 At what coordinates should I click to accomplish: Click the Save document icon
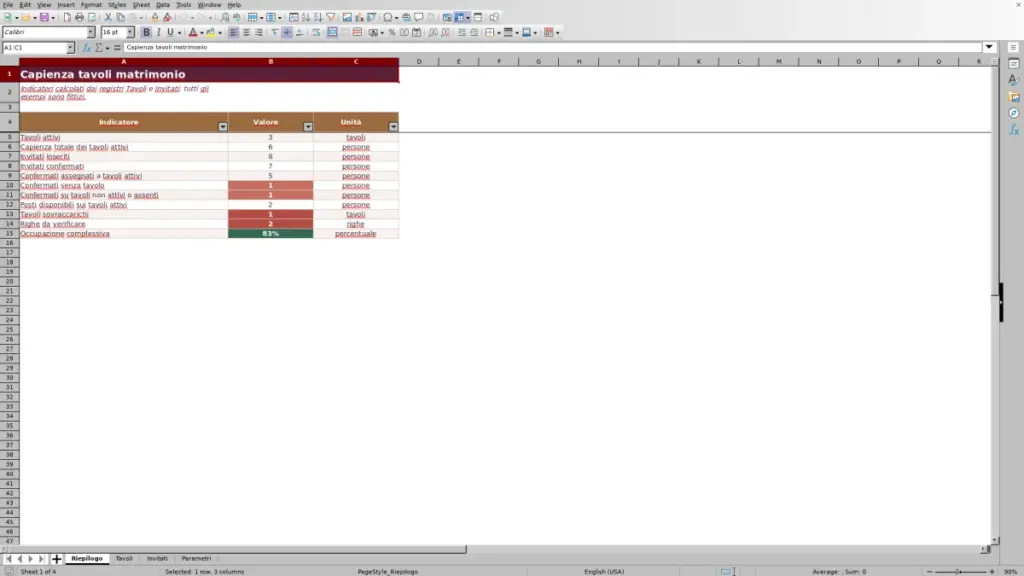point(44,18)
